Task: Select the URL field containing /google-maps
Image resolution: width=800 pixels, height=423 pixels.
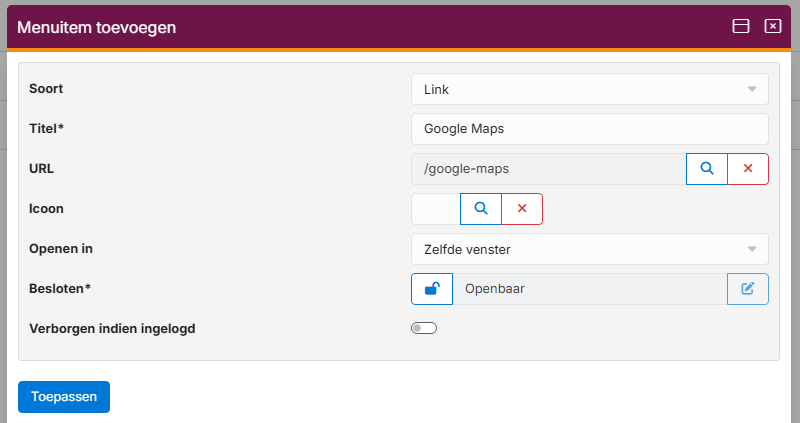Action: [548, 169]
